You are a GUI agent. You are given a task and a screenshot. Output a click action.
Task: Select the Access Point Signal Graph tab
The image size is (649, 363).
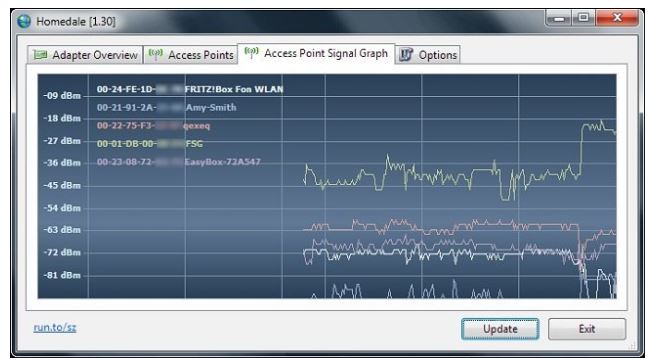click(x=316, y=53)
